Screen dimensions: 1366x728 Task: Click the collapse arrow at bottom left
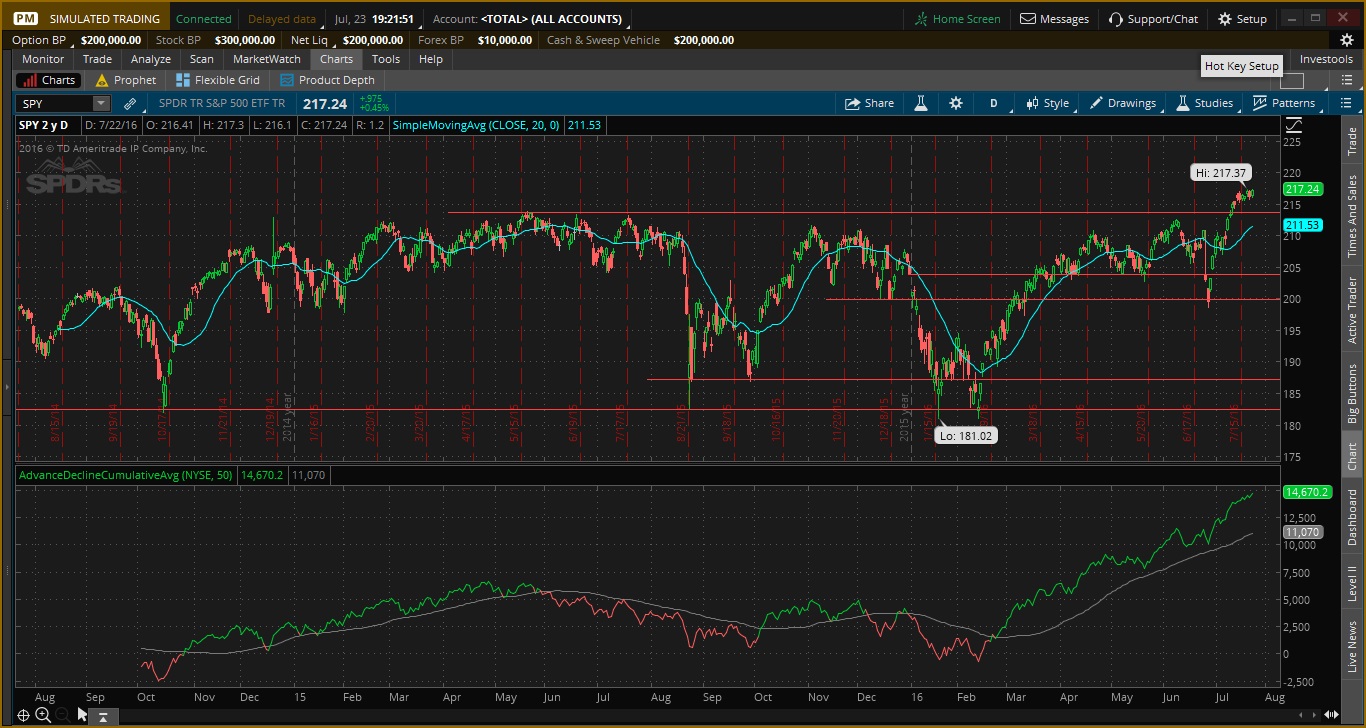pyautogui.click(x=103, y=716)
